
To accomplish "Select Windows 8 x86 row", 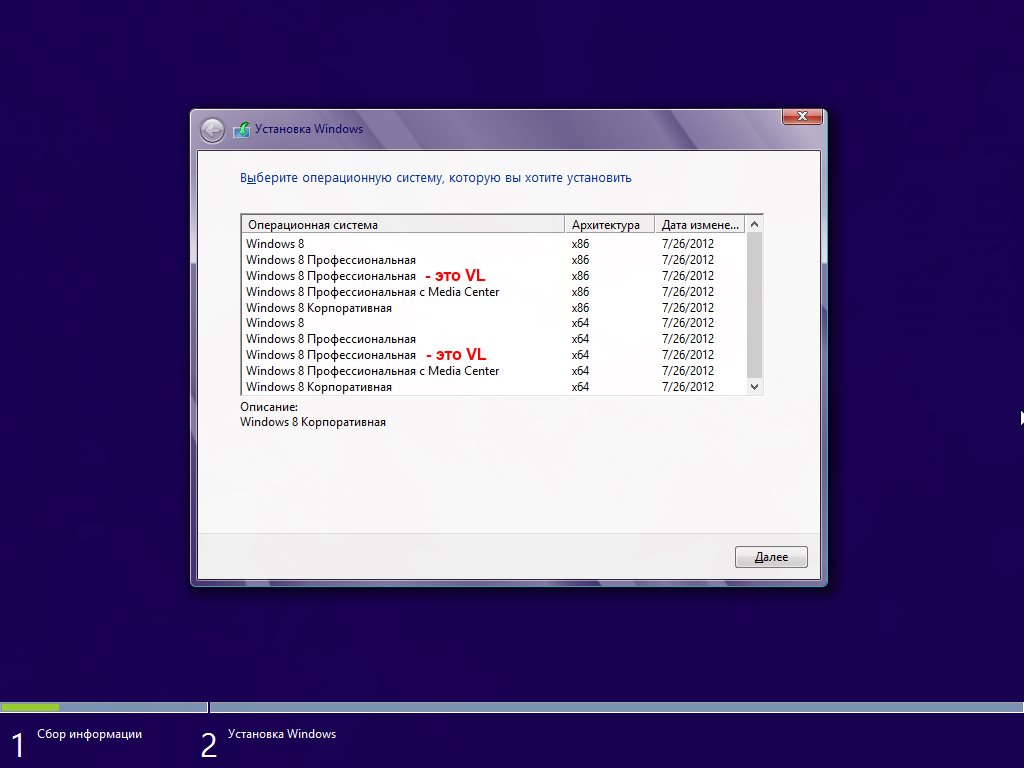I will [x=494, y=244].
